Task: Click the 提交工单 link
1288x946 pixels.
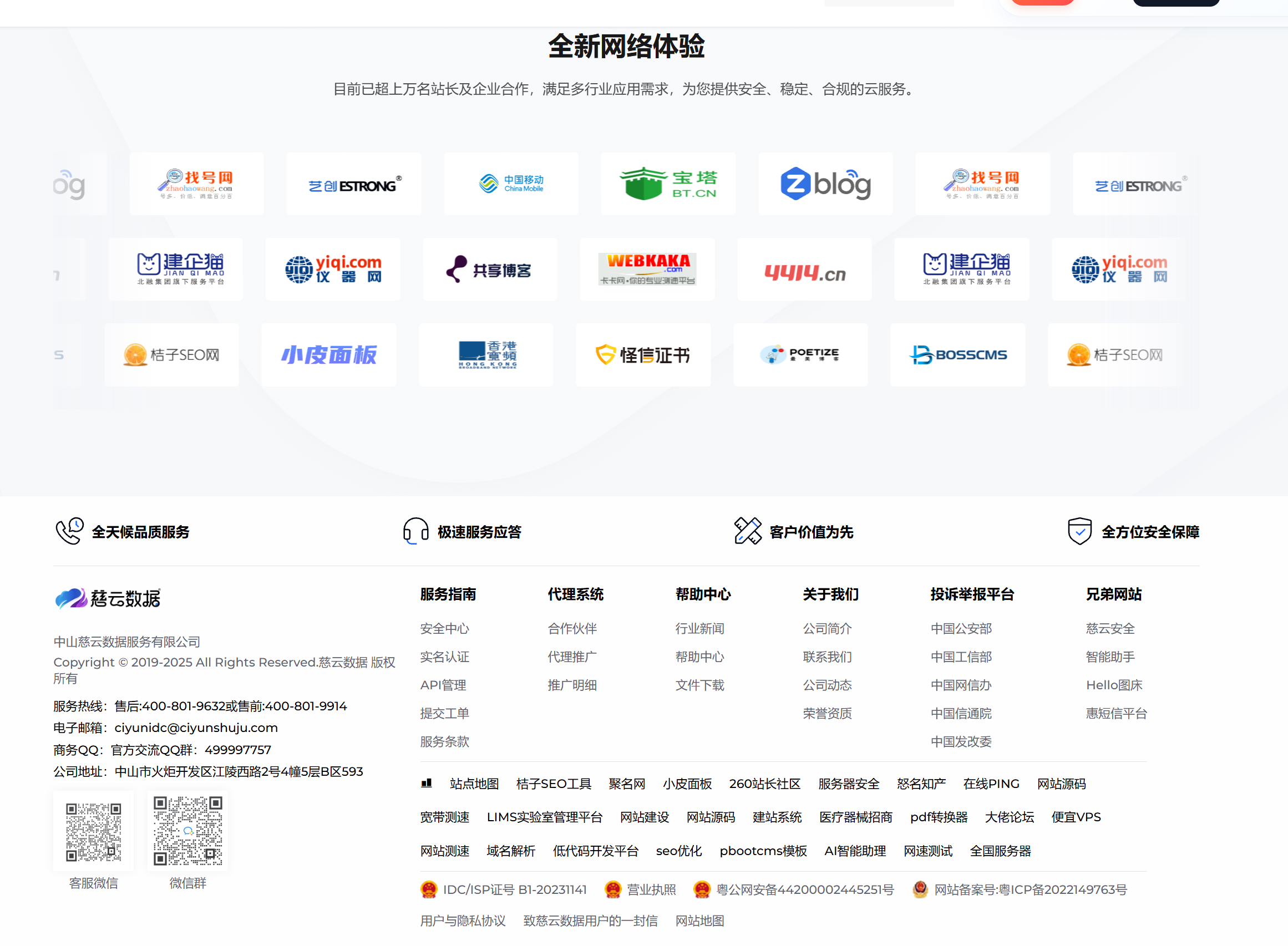Action: pyautogui.click(x=445, y=714)
